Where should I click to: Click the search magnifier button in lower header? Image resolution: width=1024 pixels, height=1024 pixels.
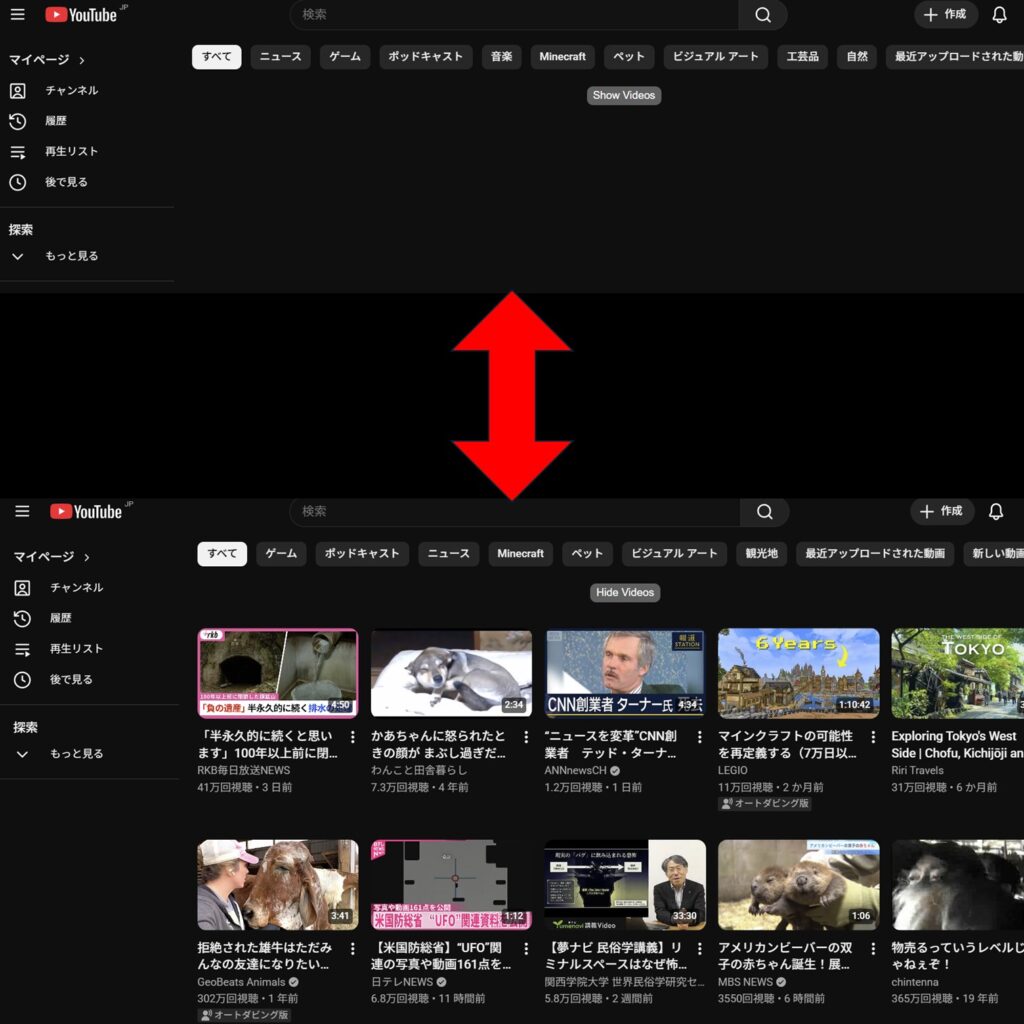click(x=765, y=511)
